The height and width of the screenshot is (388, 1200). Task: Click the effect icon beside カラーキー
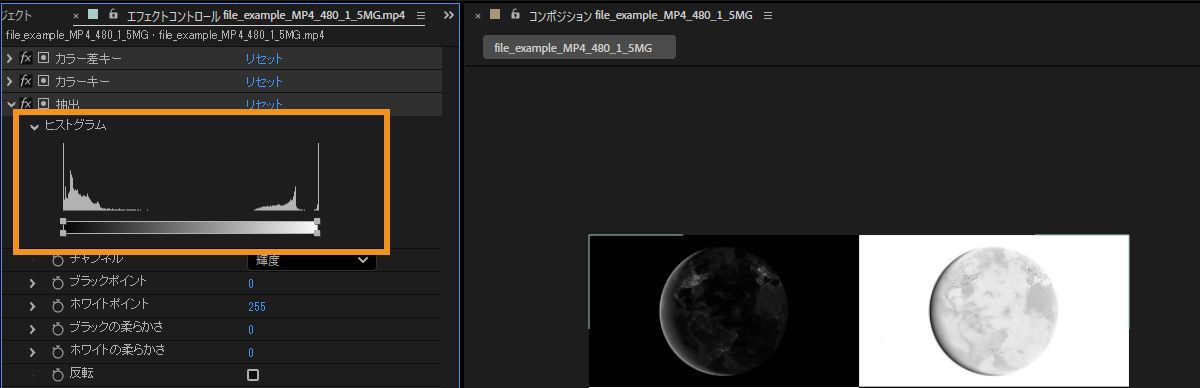click(x=43, y=81)
